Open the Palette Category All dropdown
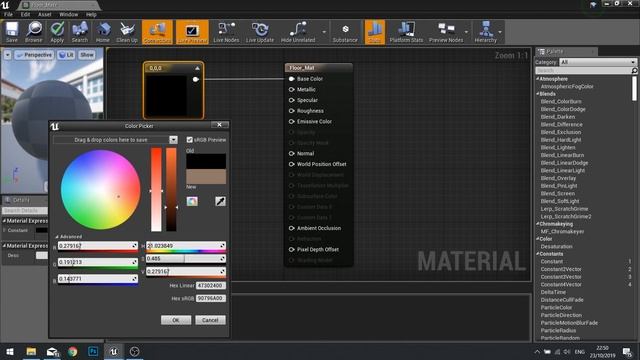Image resolution: width=640 pixels, height=360 pixels. point(598,62)
